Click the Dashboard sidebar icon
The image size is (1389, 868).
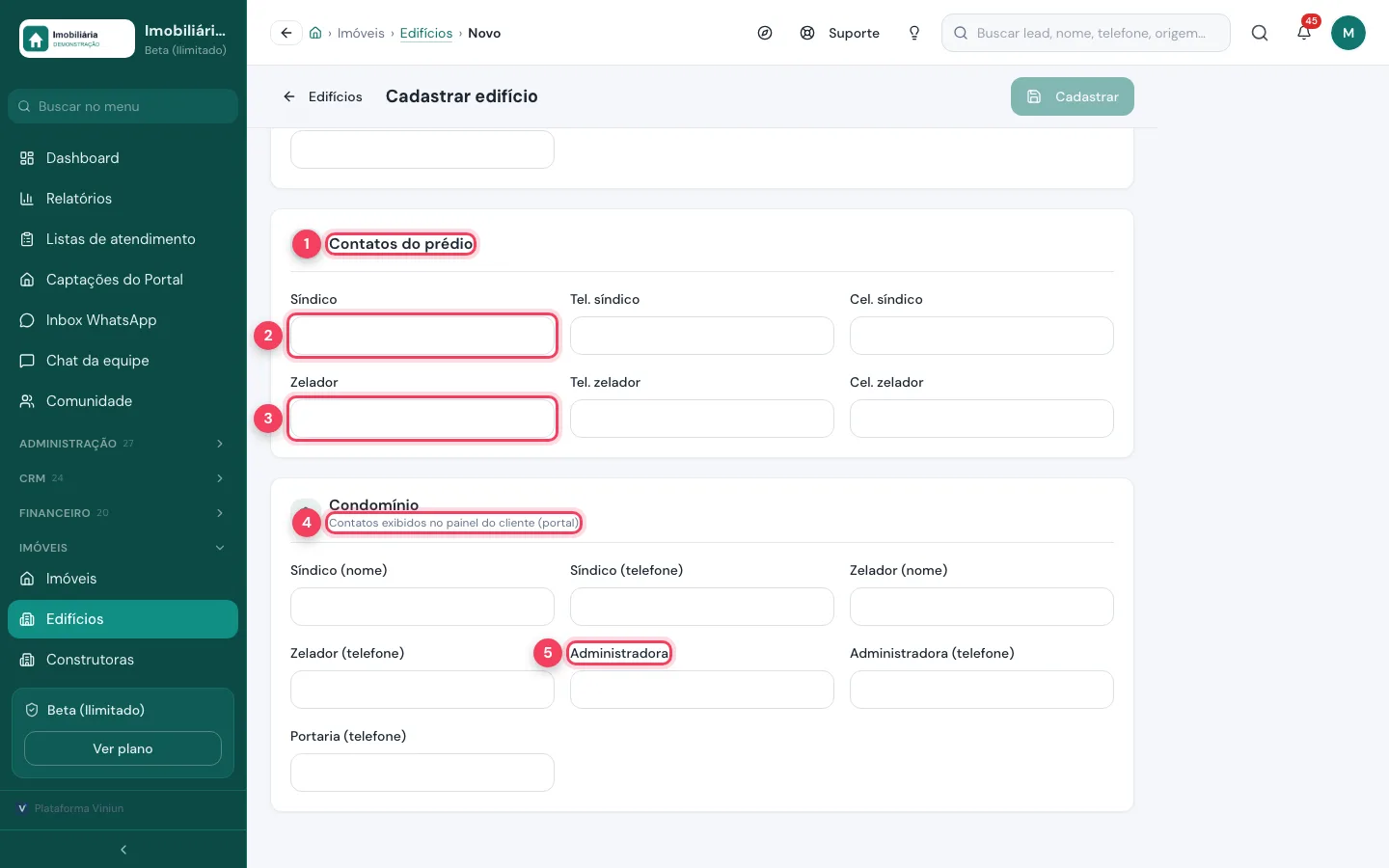[x=27, y=158]
